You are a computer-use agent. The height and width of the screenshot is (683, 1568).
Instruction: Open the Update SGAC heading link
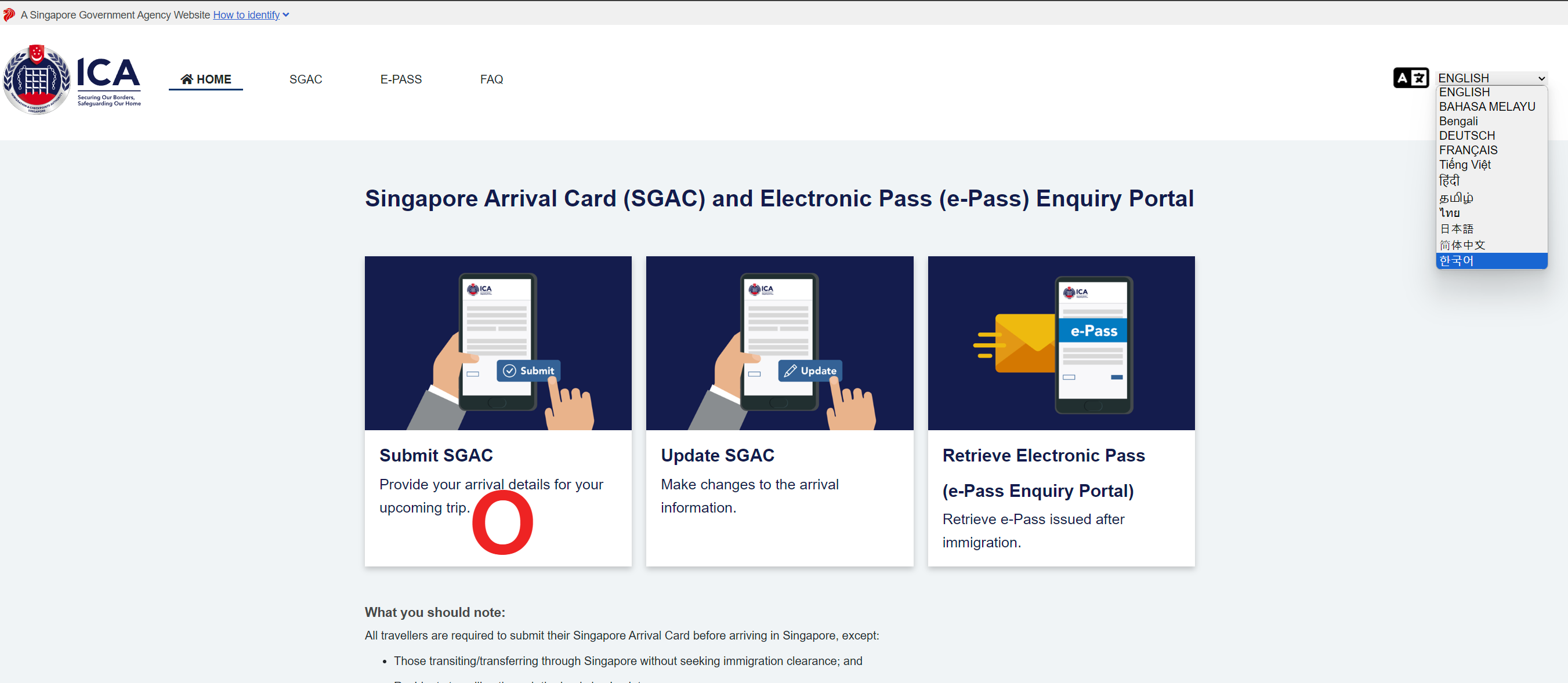(x=717, y=455)
